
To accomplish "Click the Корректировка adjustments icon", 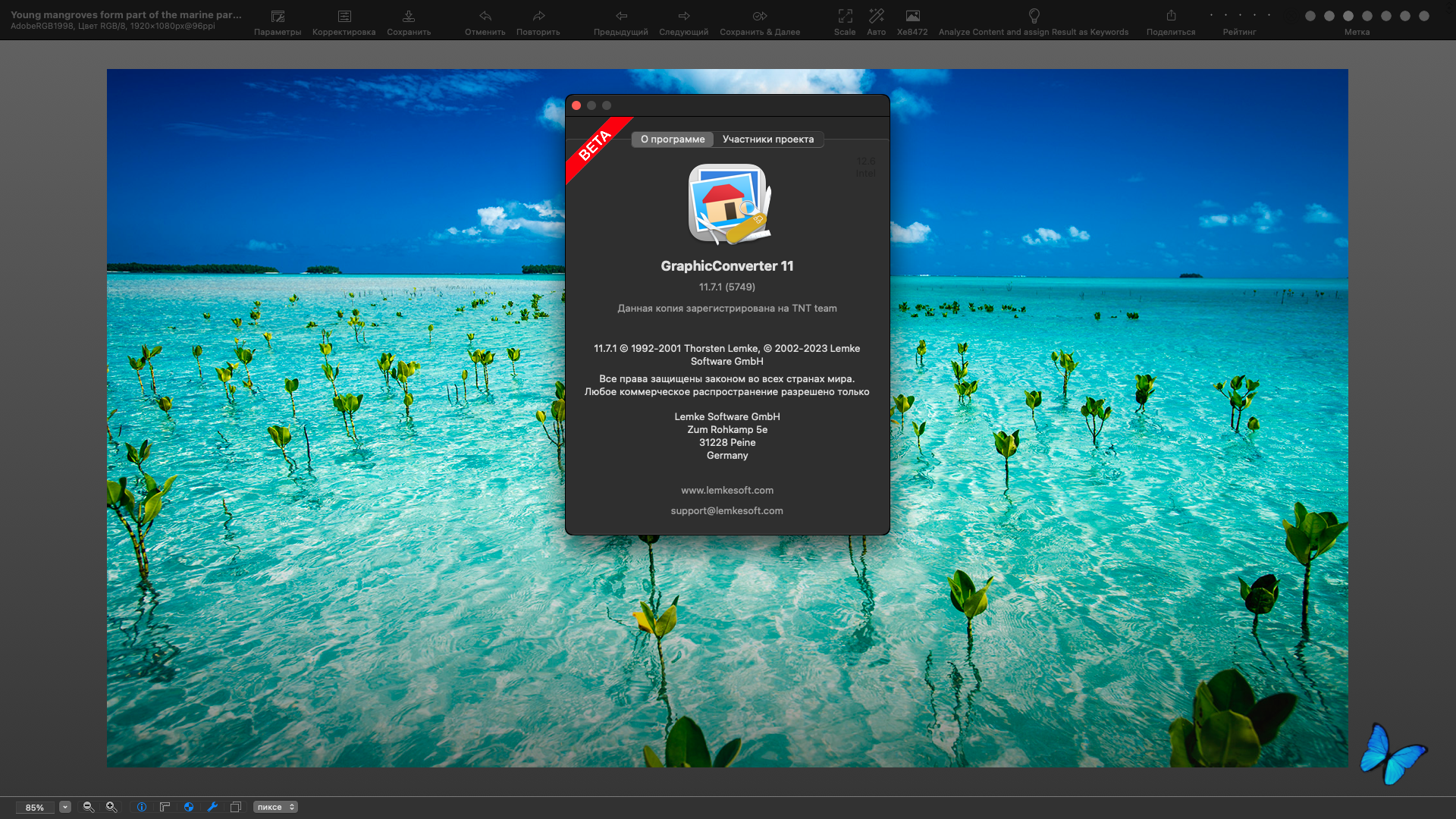I will tap(344, 17).
